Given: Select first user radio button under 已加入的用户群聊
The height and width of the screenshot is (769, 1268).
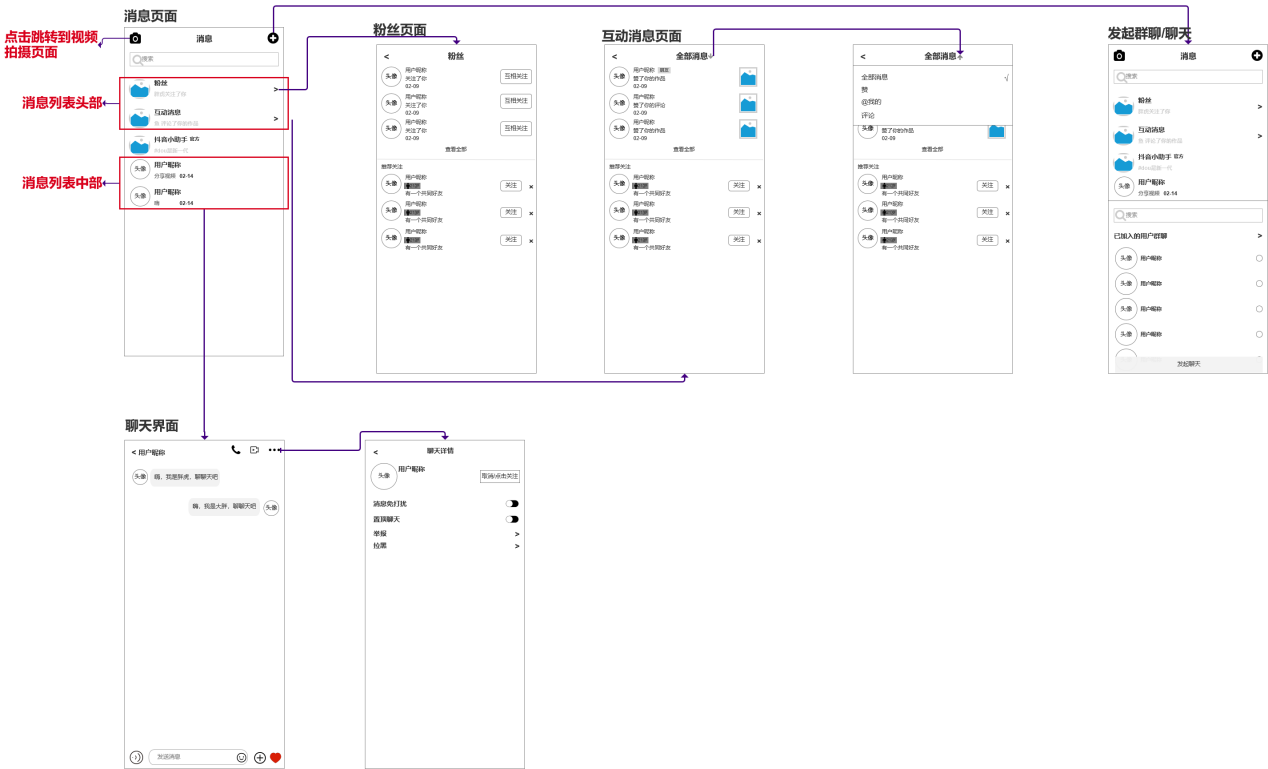Looking at the screenshot, I should 1259,258.
